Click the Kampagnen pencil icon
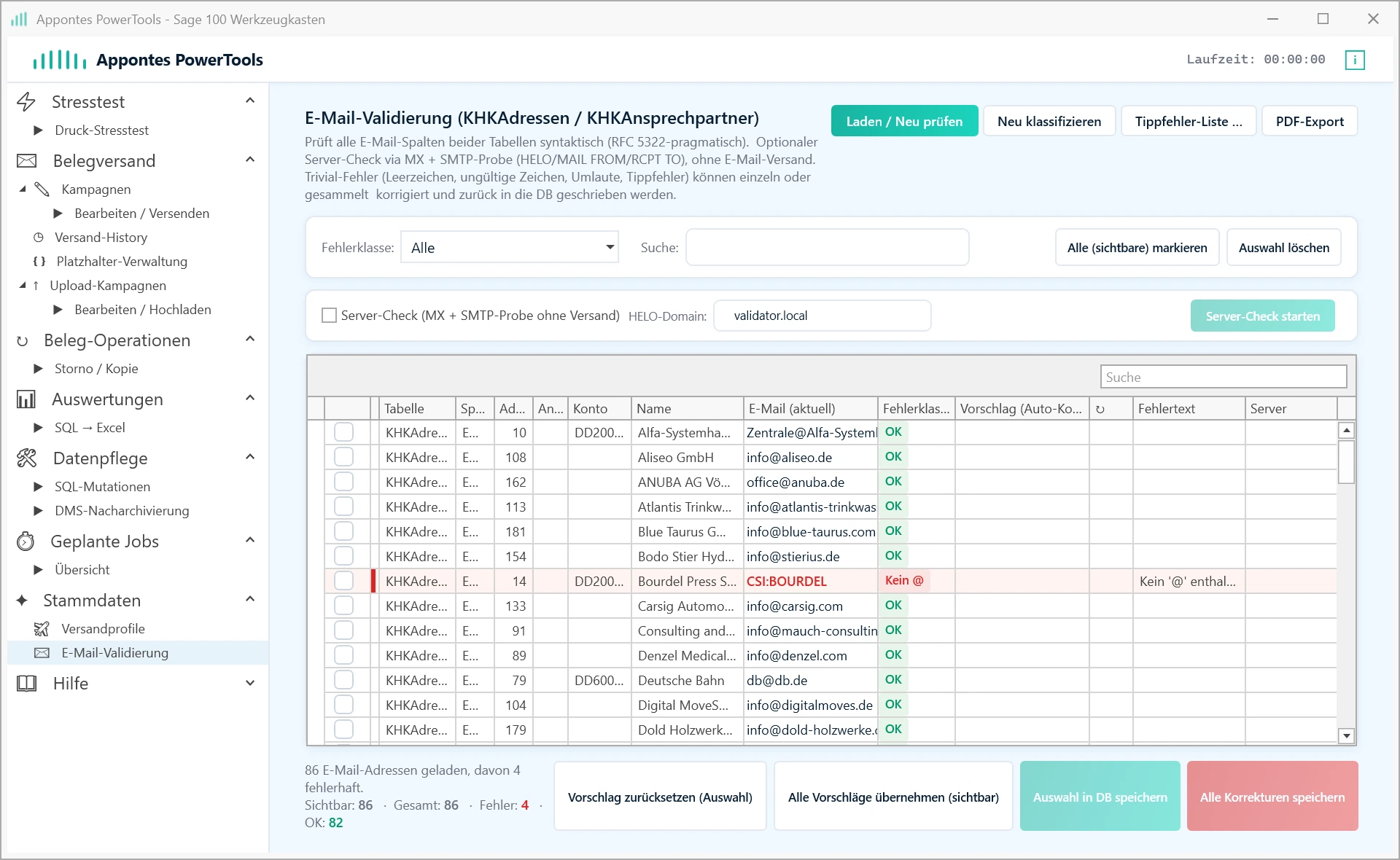The width and height of the screenshot is (1400, 860). (42, 189)
